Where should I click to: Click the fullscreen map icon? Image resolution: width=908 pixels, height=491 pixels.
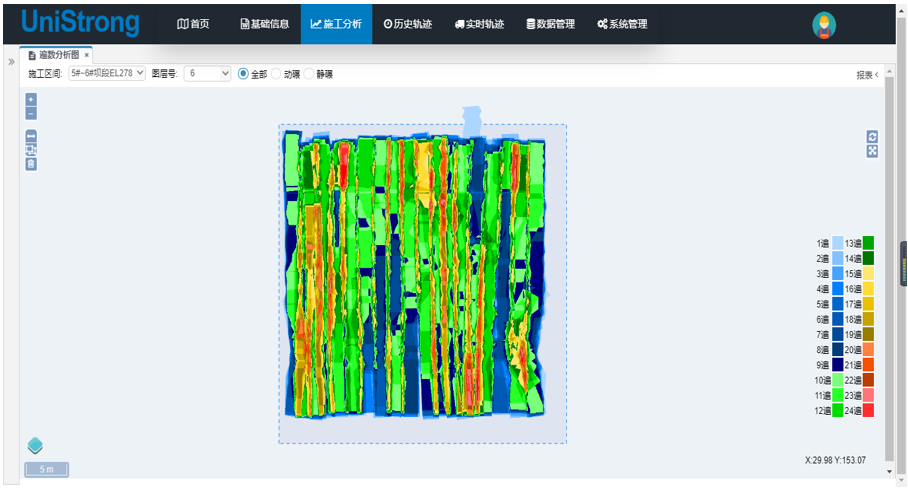point(872,151)
